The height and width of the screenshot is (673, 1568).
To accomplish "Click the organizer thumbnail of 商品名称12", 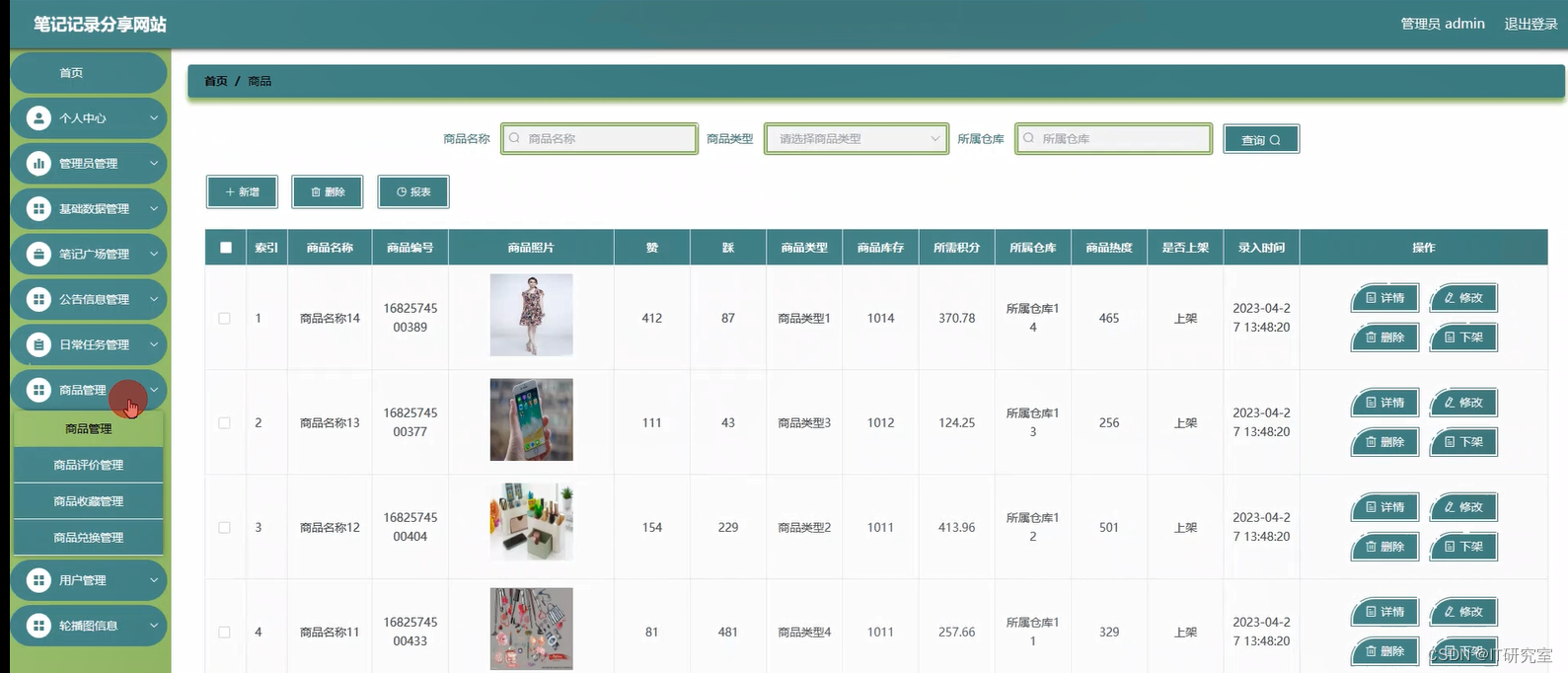I will 532,522.
